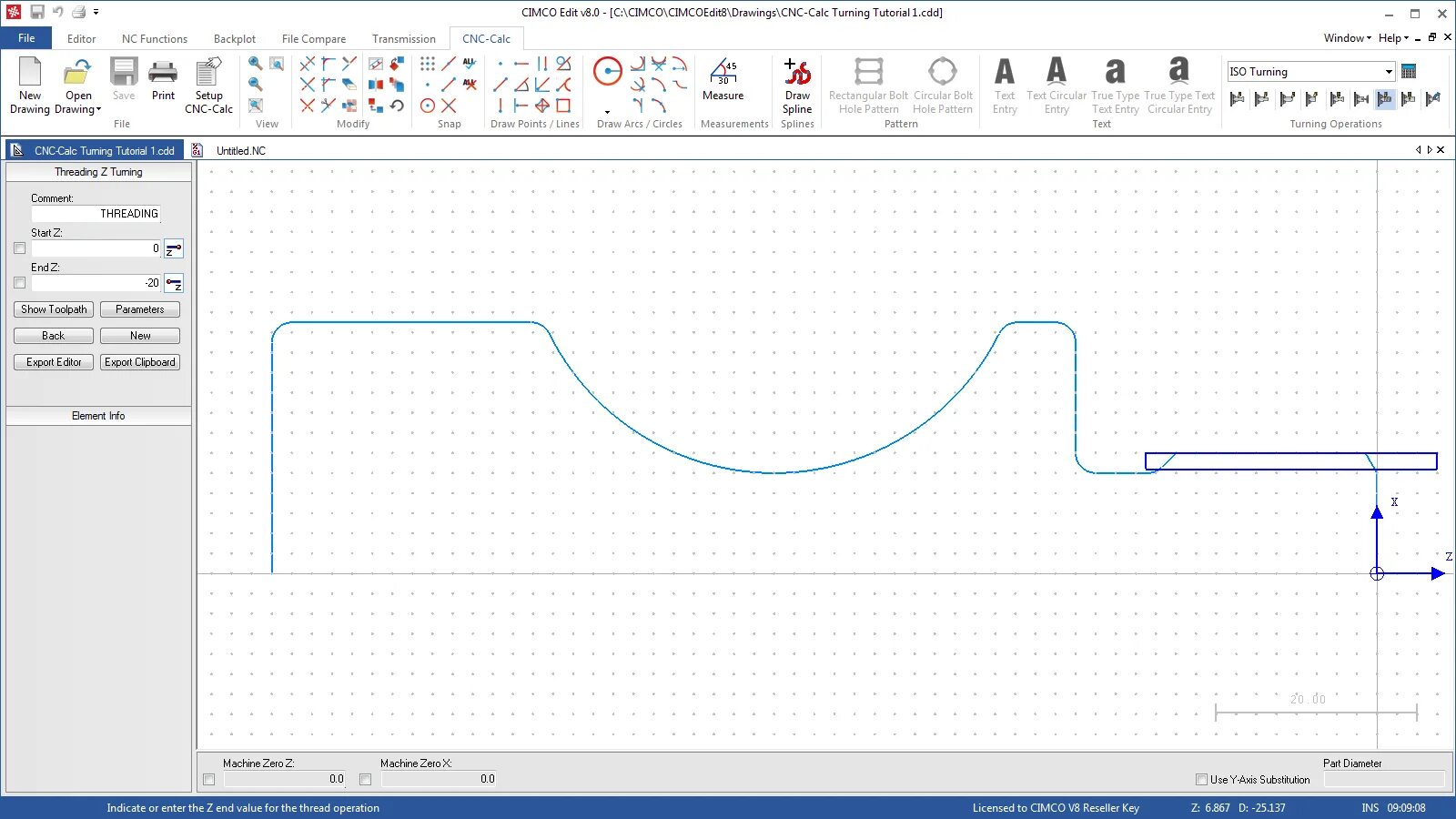1456x819 pixels.
Task: Toggle the Machine Zero Z checkbox
Action: 209,780
